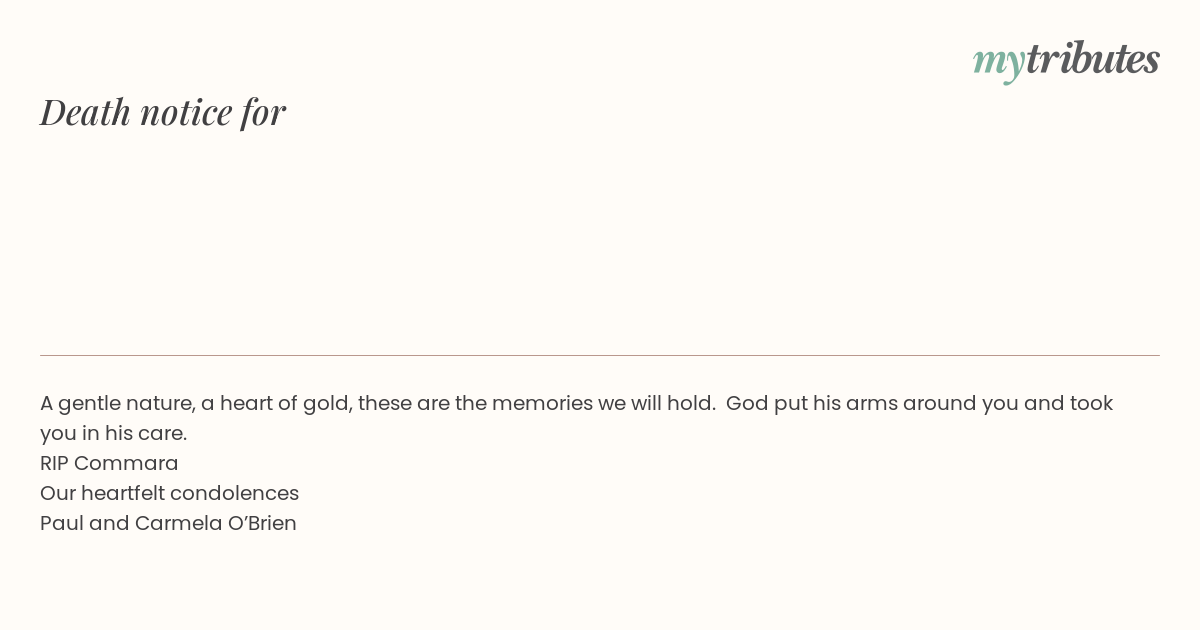Click the "A gentle nature" opening phrase
This screenshot has width=1200, height=630.
[x=115, y=403]
